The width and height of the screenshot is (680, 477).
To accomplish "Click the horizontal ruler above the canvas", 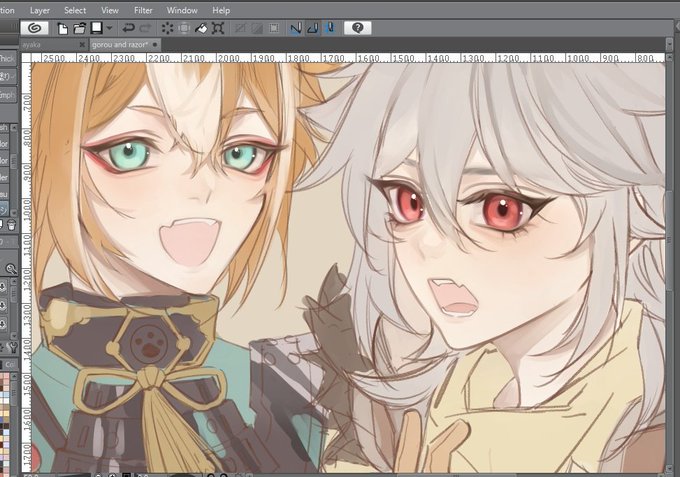I will pos(348,58).
